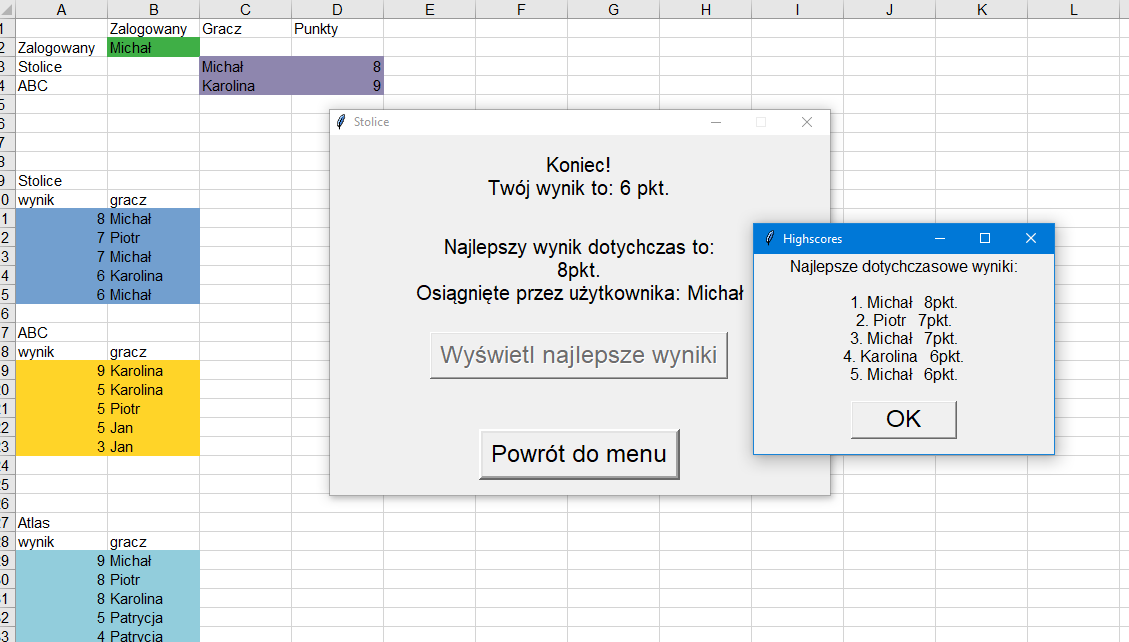The image size is (1129, 642).
Task: Click the Patrycja cell with score 5
Action: tap(153, 618)
